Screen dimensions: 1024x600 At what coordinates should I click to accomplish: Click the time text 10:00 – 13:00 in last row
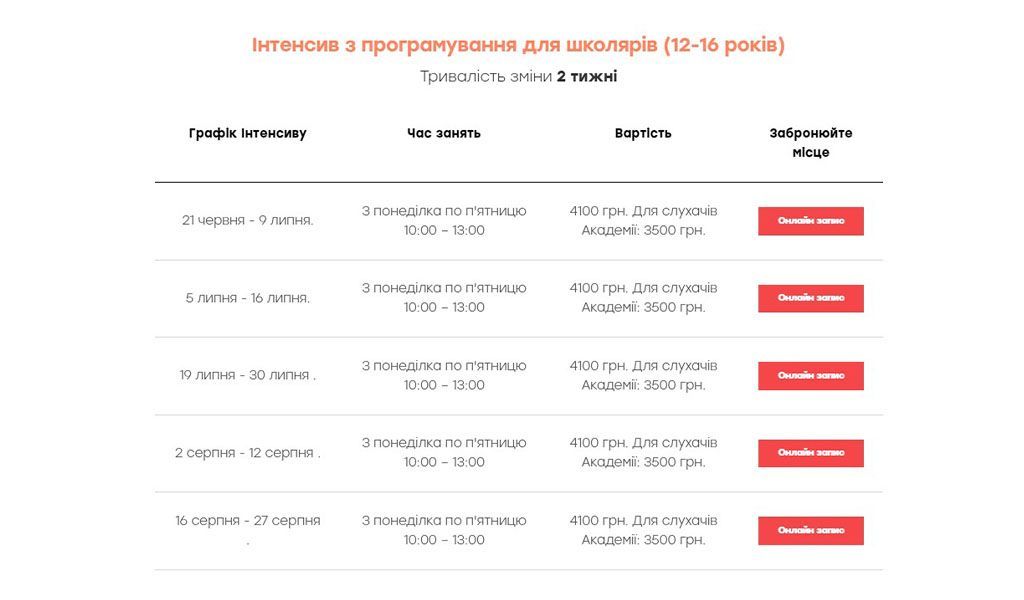[443, 540]
